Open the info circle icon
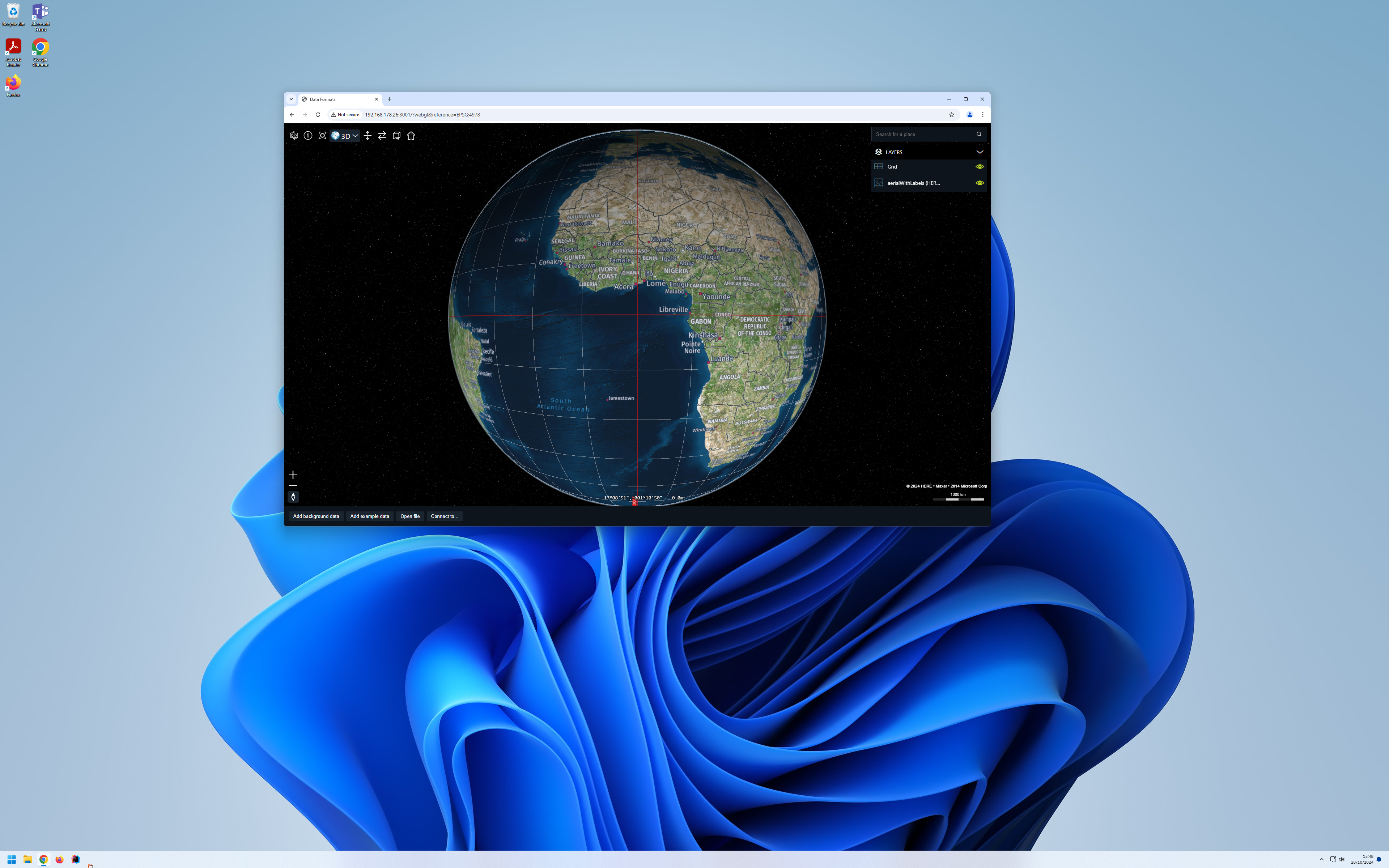 308,136
